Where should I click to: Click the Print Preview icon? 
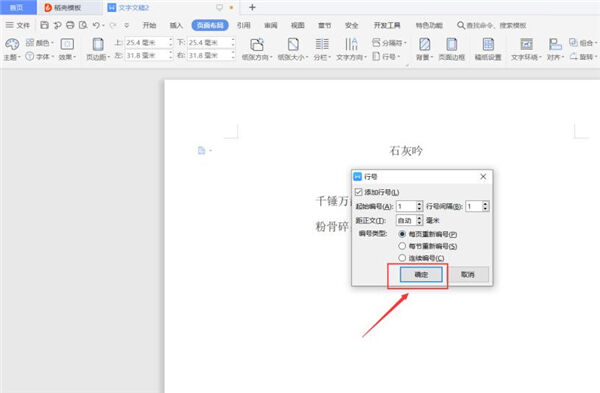click(x=83, y=25)
